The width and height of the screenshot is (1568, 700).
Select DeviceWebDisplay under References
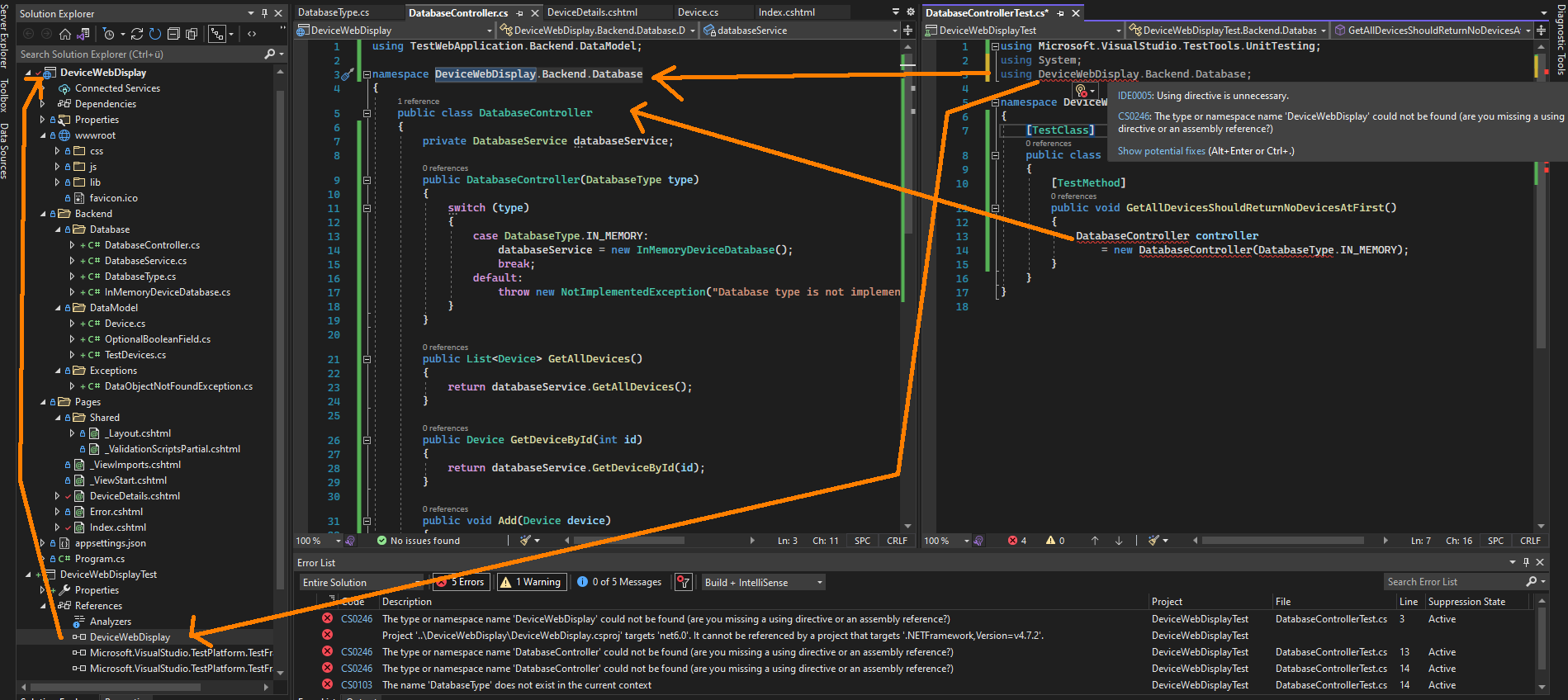(130, 637)
